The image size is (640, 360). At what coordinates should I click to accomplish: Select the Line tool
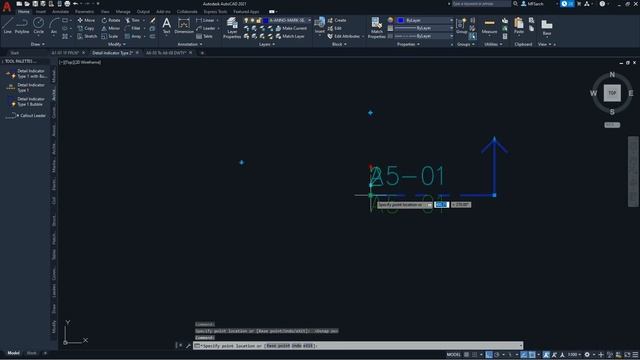click(x=7, y=26)
